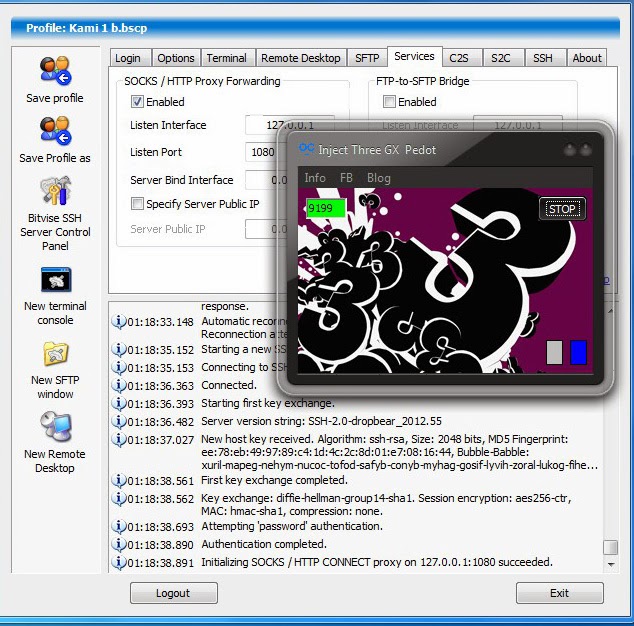This screenshot has width=634, height=626.
Task: Click 'Server version string: SSH-2.0-dropbear_2012.55' log text
Action: 321,421
